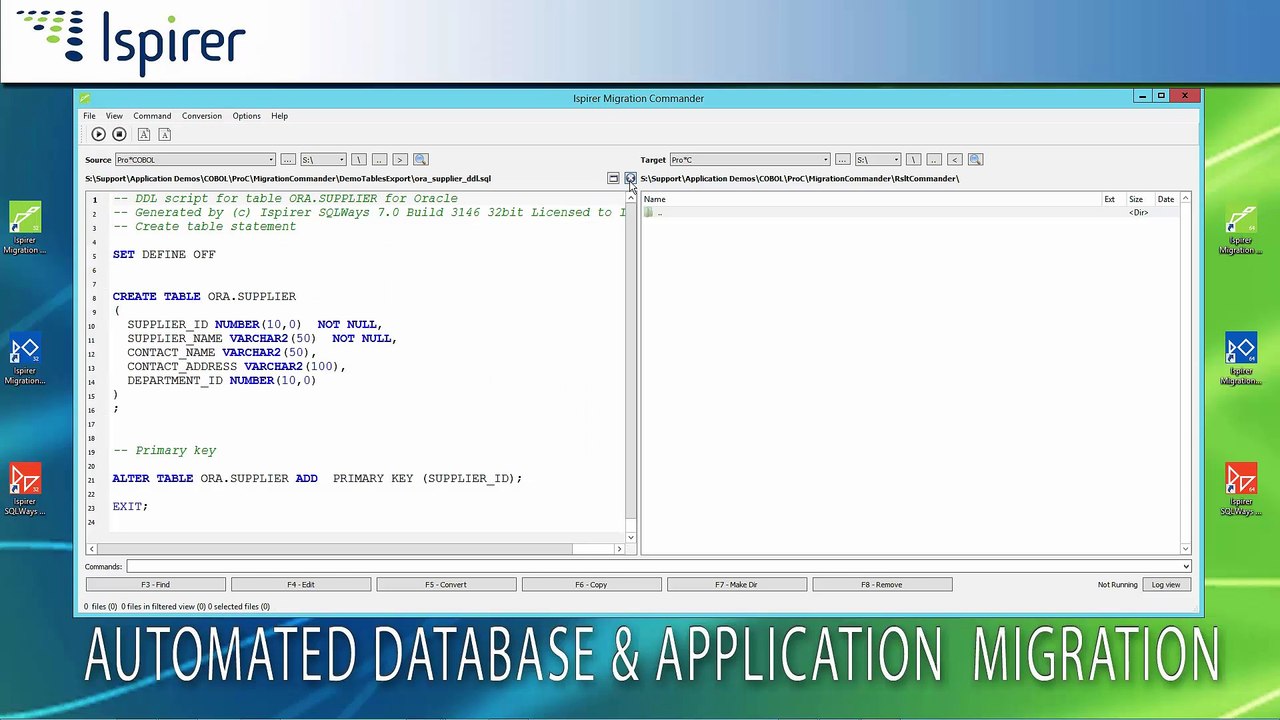This screenshot has height=720, width=1280.
Task: Click the blue Ispirer Migration shortcut on right
Action: pos(1241,359)
